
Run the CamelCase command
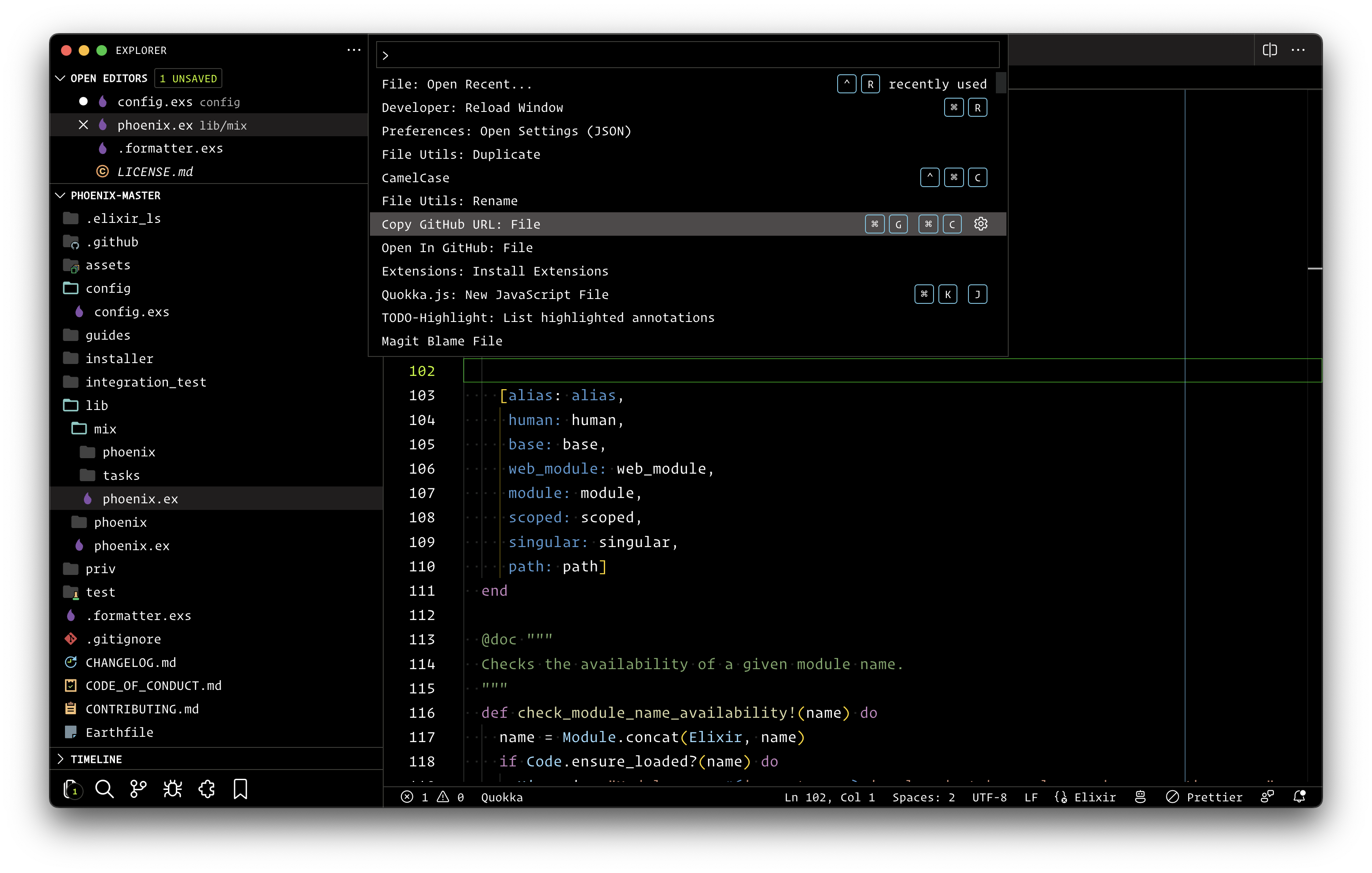click(x=688, y=178)
